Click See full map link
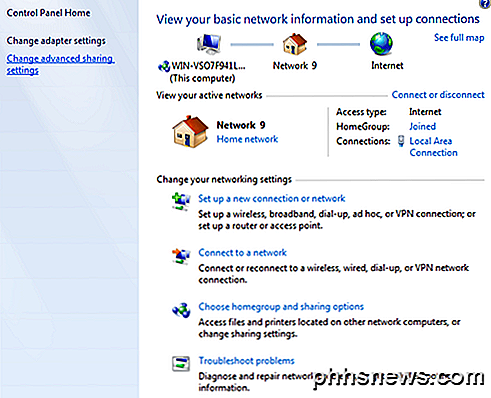Screen dimensions: 491x398 (x=459, y=38)
